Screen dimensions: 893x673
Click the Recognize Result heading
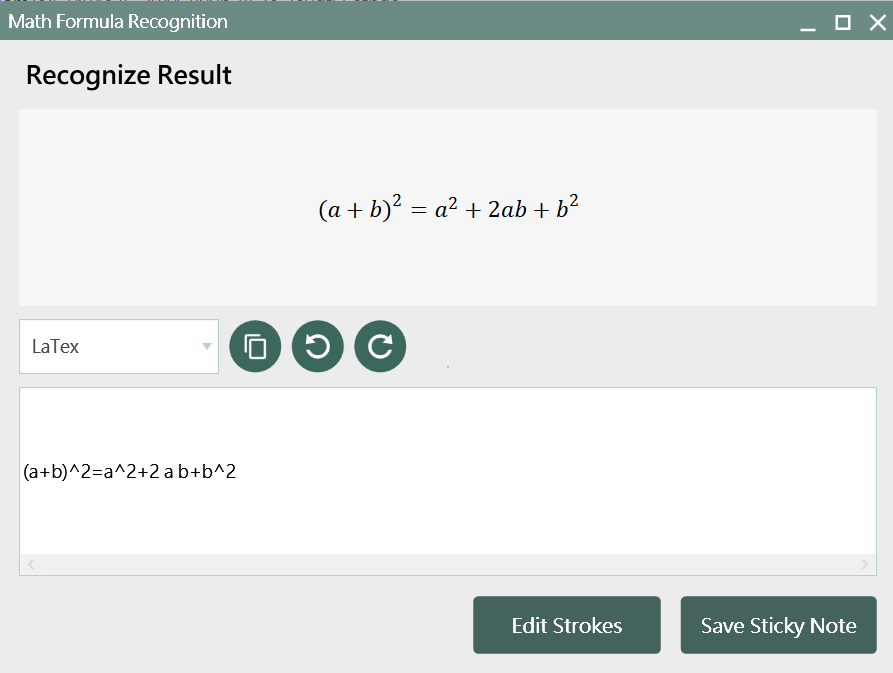tap(129, 75)
